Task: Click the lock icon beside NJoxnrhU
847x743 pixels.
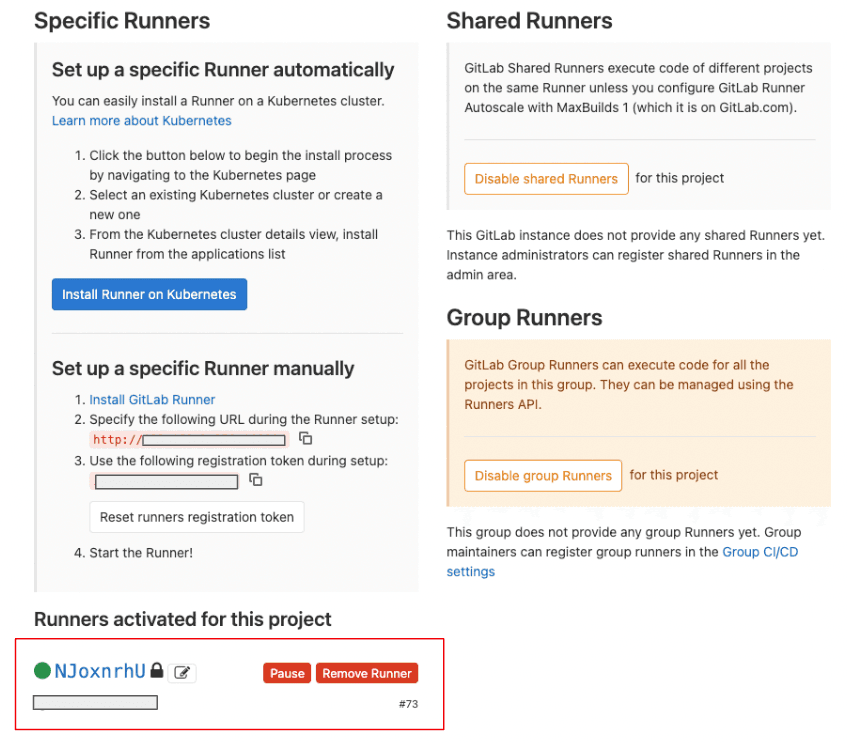Action: pos(156,672)
